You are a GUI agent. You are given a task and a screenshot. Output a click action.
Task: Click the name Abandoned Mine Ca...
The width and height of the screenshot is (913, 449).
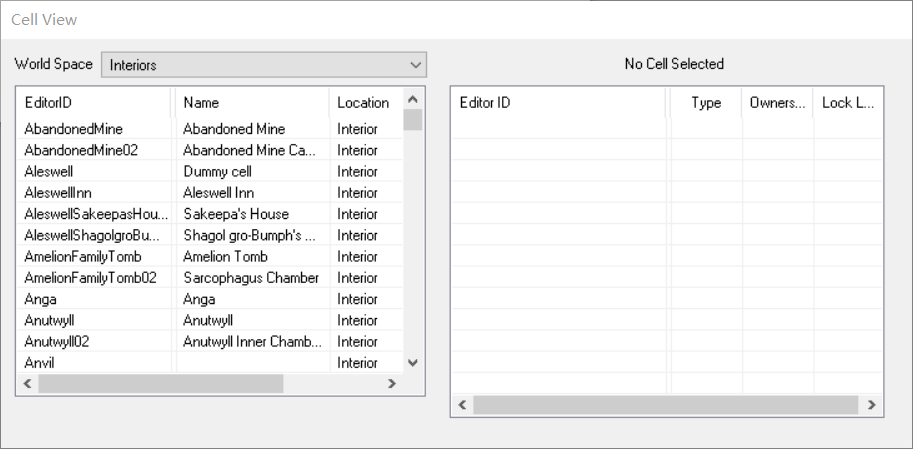249,150
